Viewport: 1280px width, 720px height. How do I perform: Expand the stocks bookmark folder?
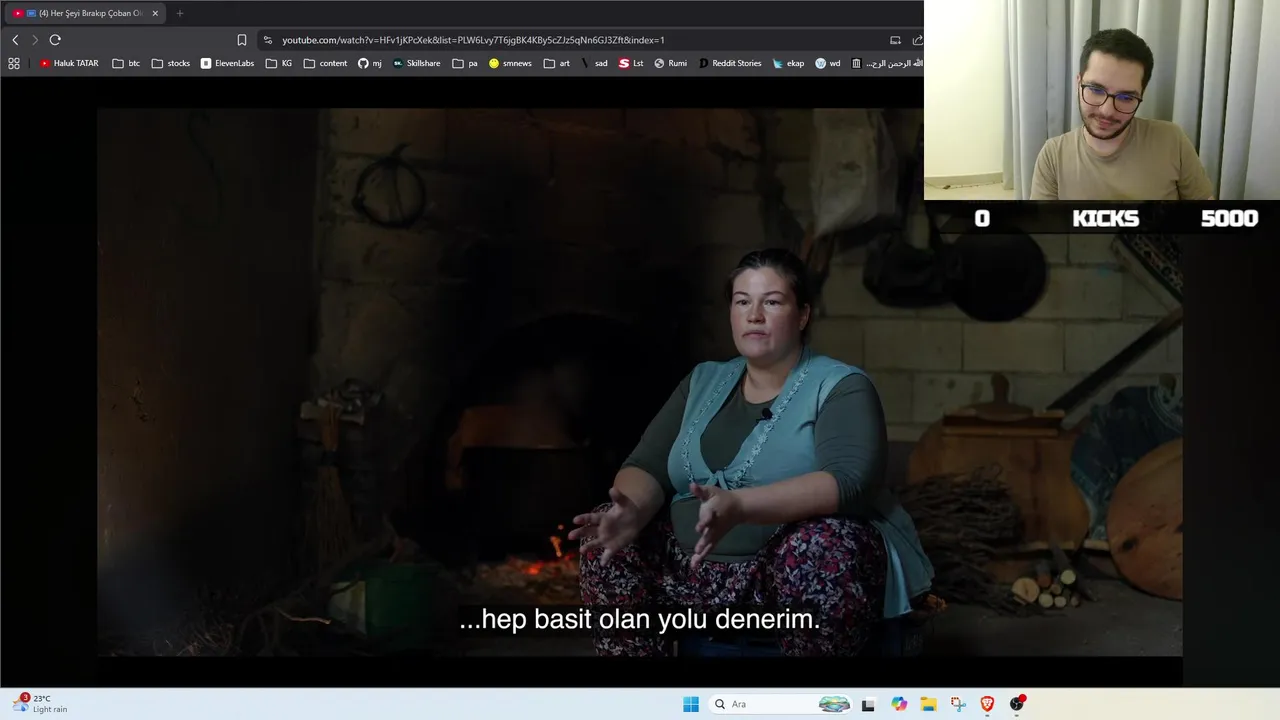coord(171,63)
